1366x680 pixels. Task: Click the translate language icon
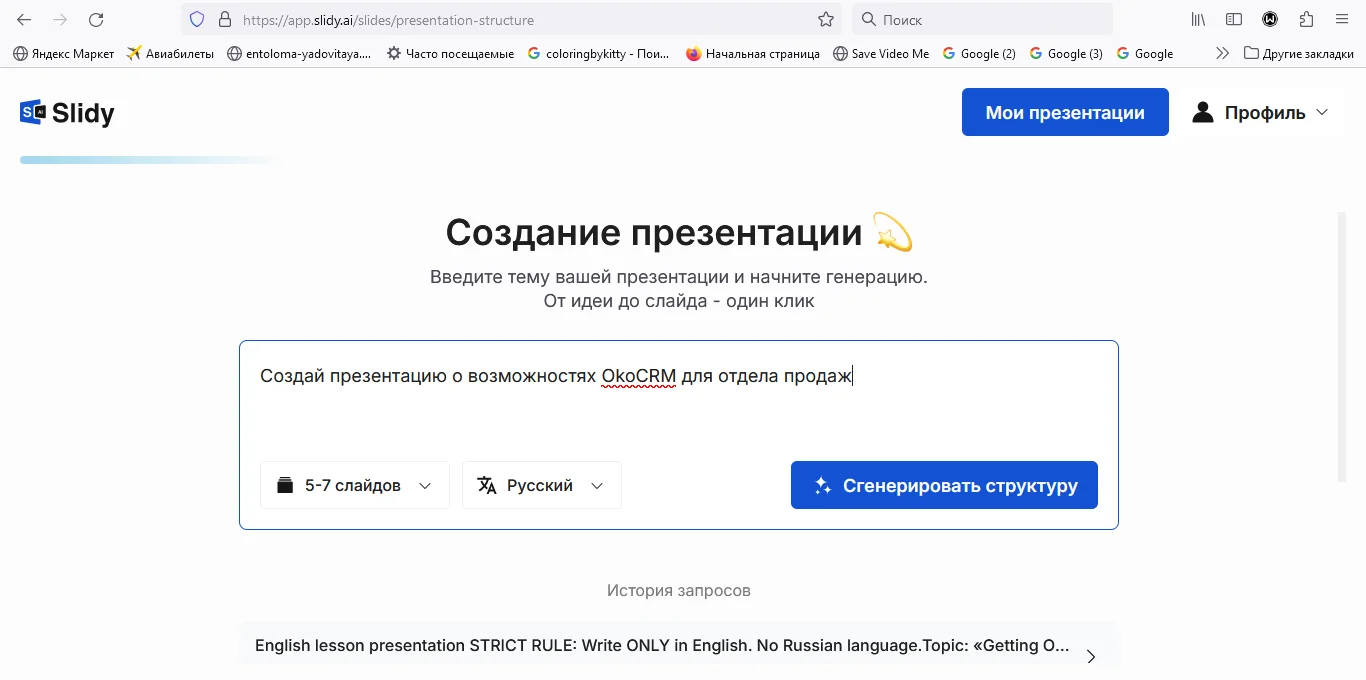pyautogui.click(x=487, y=485)
